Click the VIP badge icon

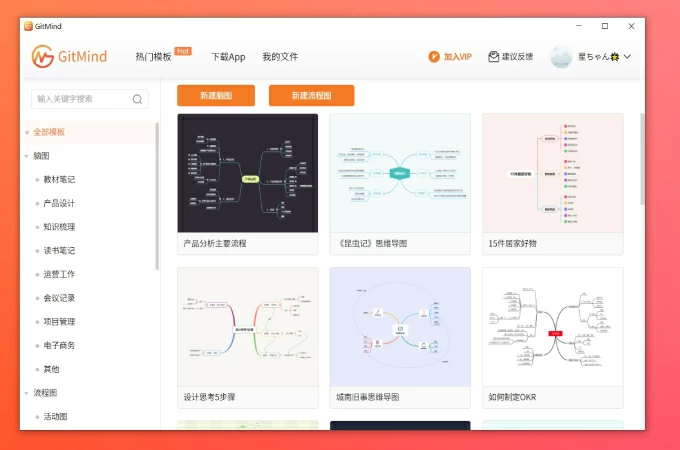(x=434, y=57)
